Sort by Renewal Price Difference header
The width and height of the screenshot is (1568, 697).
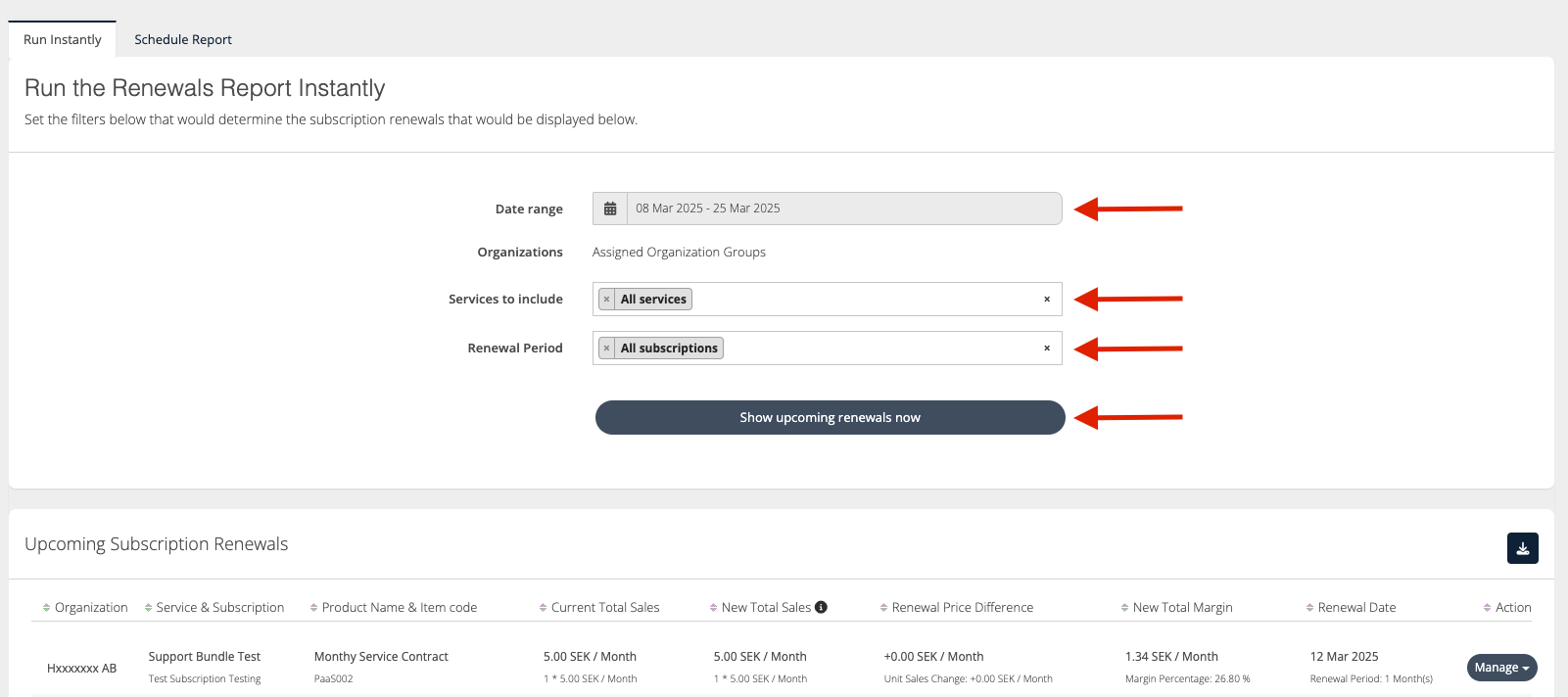(x=962, y=608)
